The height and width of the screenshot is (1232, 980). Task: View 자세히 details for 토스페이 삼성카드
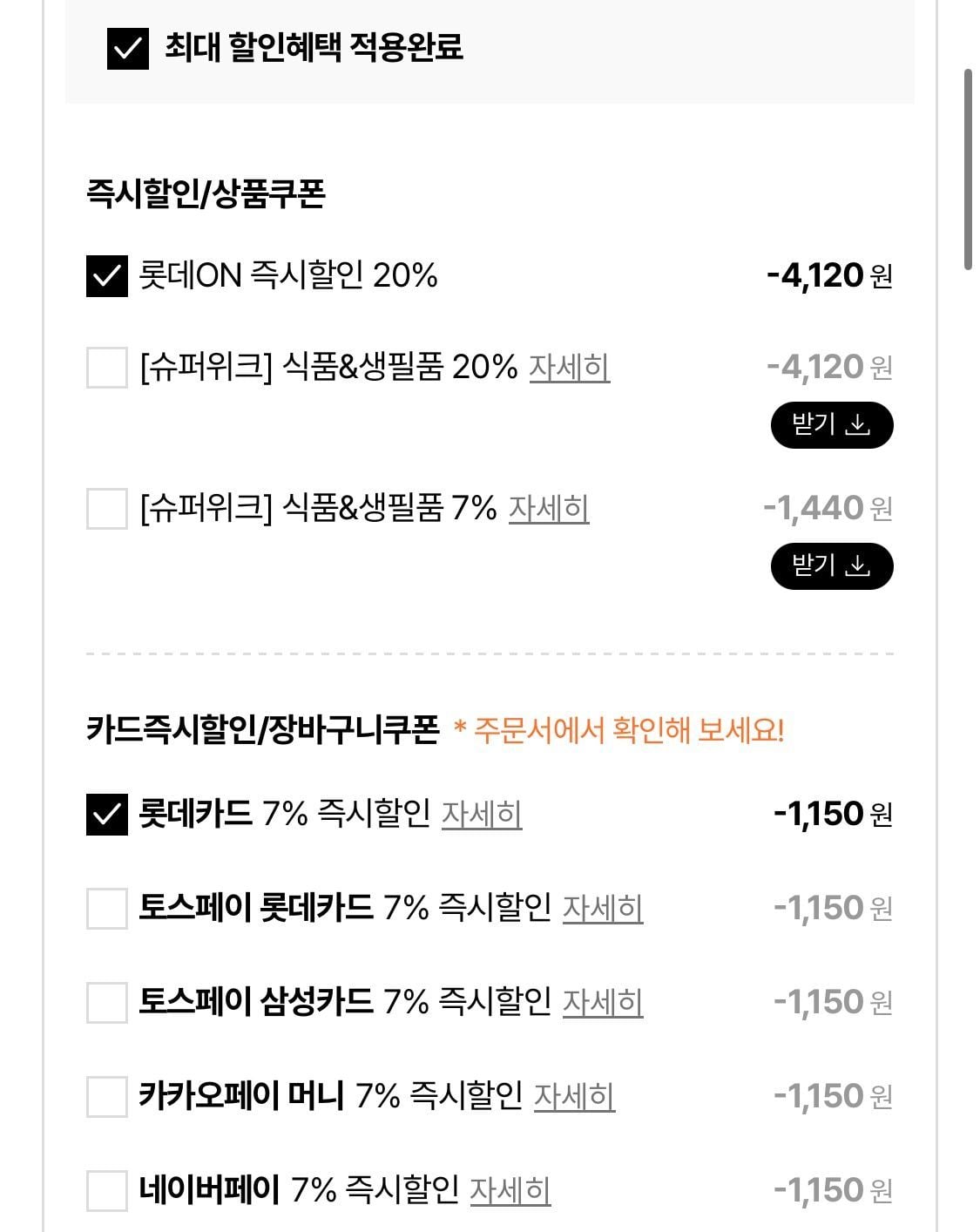602,1002
